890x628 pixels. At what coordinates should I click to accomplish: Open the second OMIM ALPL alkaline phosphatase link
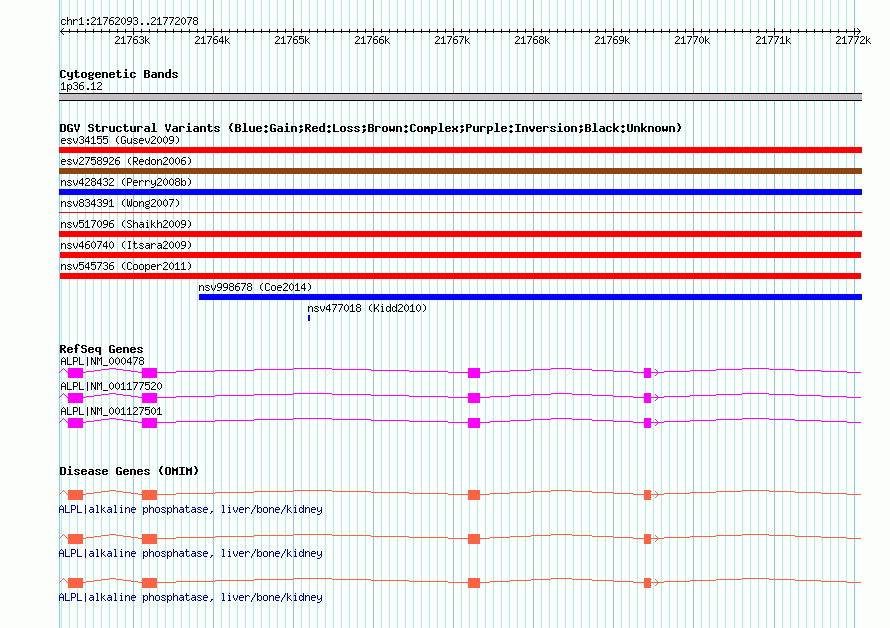[191, 553]
